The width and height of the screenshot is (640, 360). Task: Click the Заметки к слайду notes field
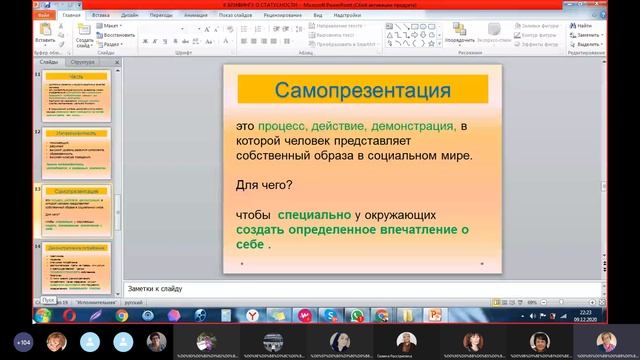coord(362,289)
